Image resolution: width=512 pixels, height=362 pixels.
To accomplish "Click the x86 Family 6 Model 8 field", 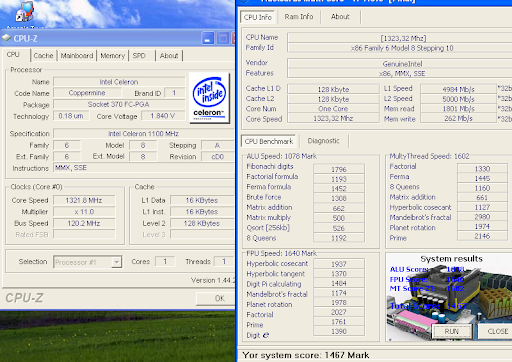I will 400,48.
